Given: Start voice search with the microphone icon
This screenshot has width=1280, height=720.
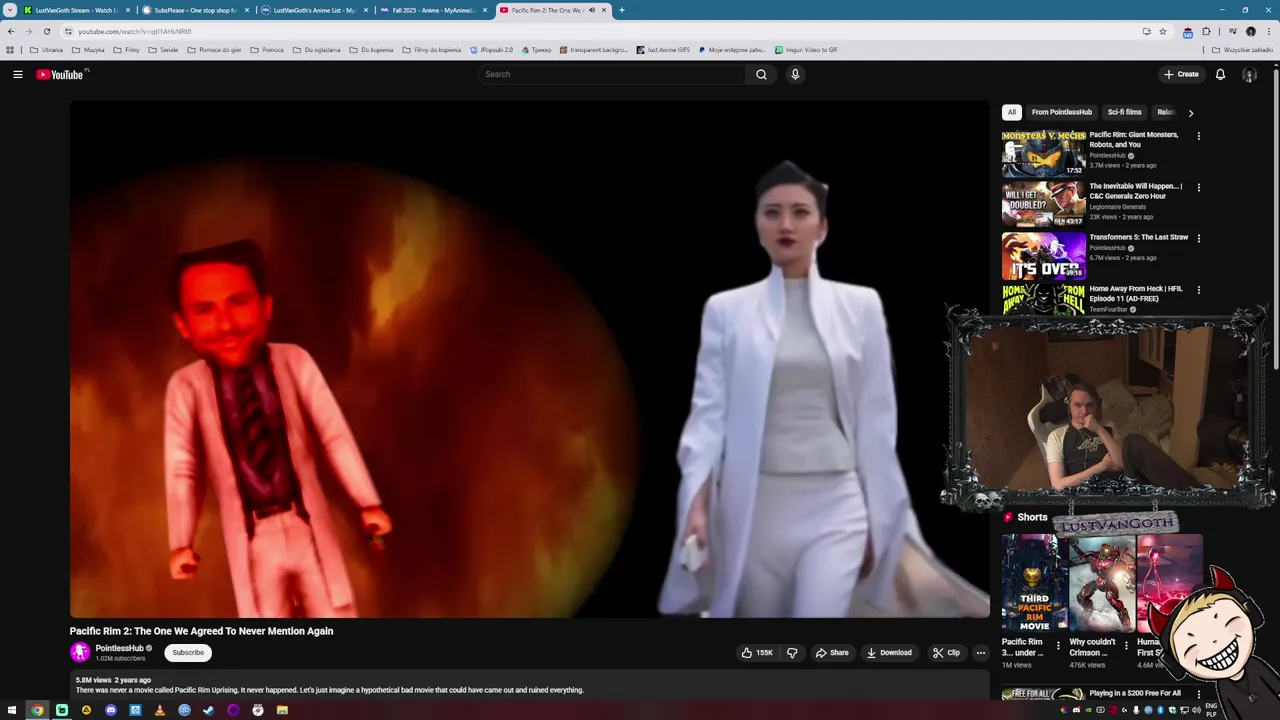Looking at the screenshot, I should tap(795, 74).
